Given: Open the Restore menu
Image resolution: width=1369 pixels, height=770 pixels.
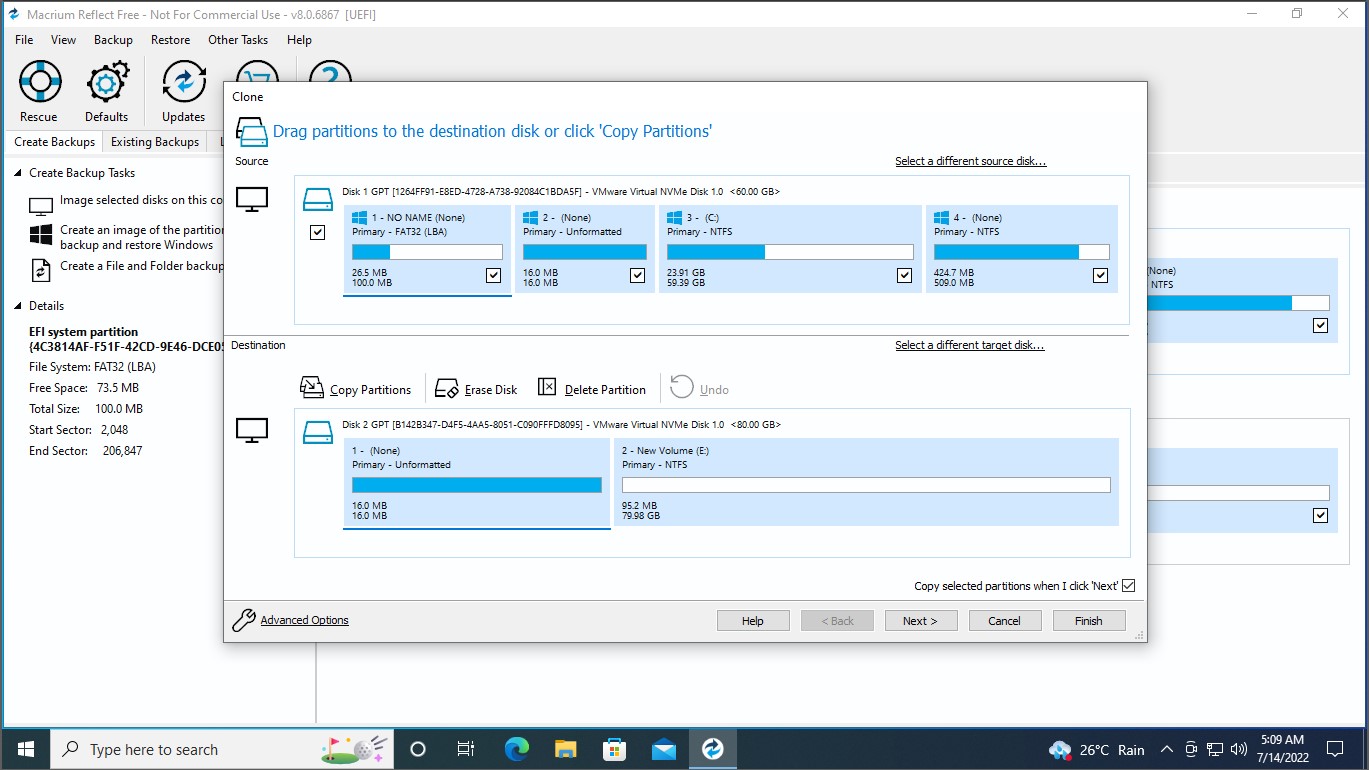Looking at the screenshot, I should tap(171, 40).
